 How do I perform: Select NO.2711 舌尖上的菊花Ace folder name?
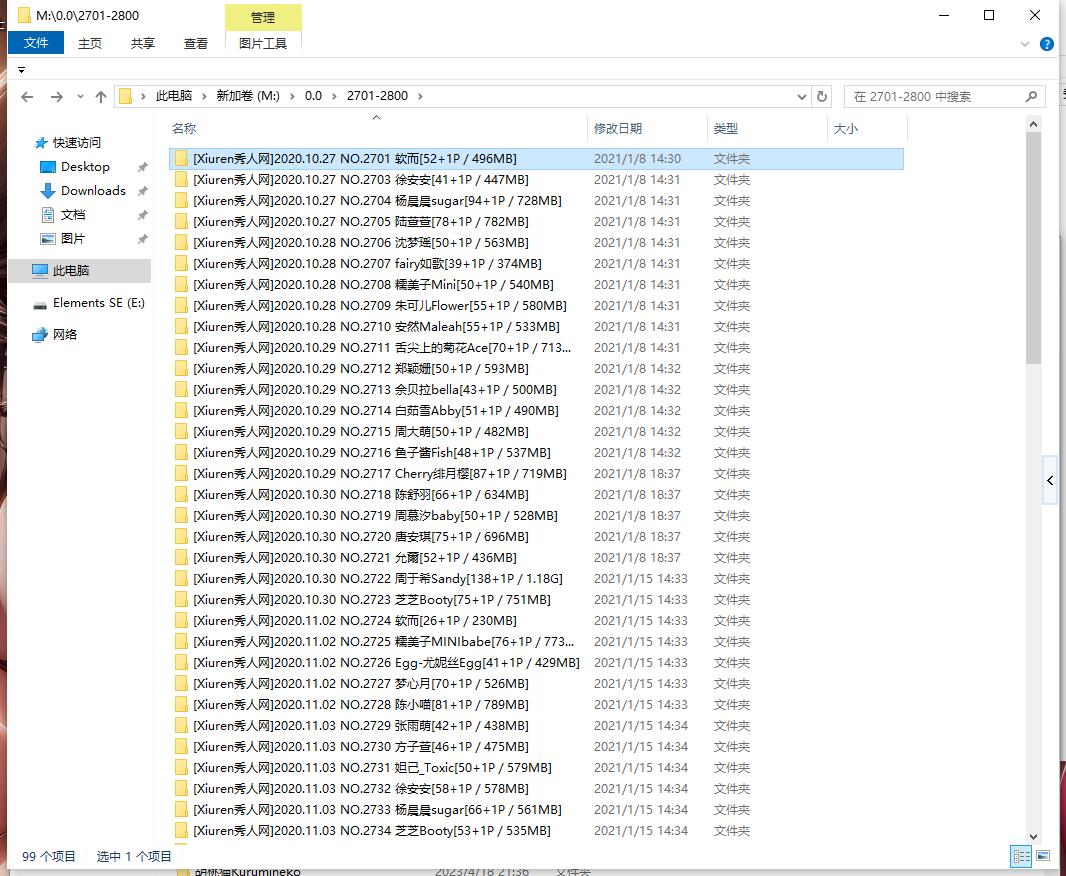pos(383,348)
